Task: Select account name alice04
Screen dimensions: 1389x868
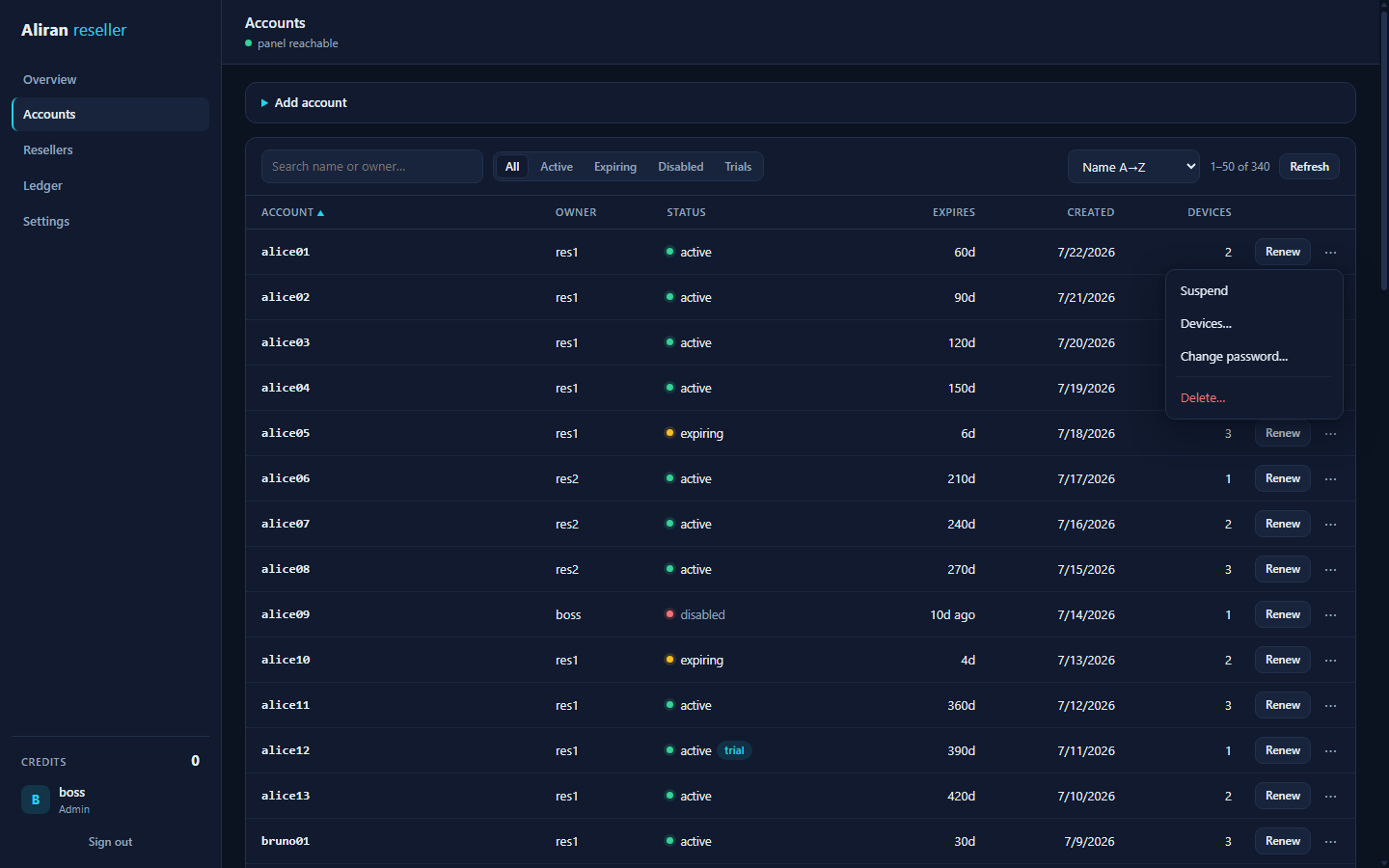Action: click(286, 388)
